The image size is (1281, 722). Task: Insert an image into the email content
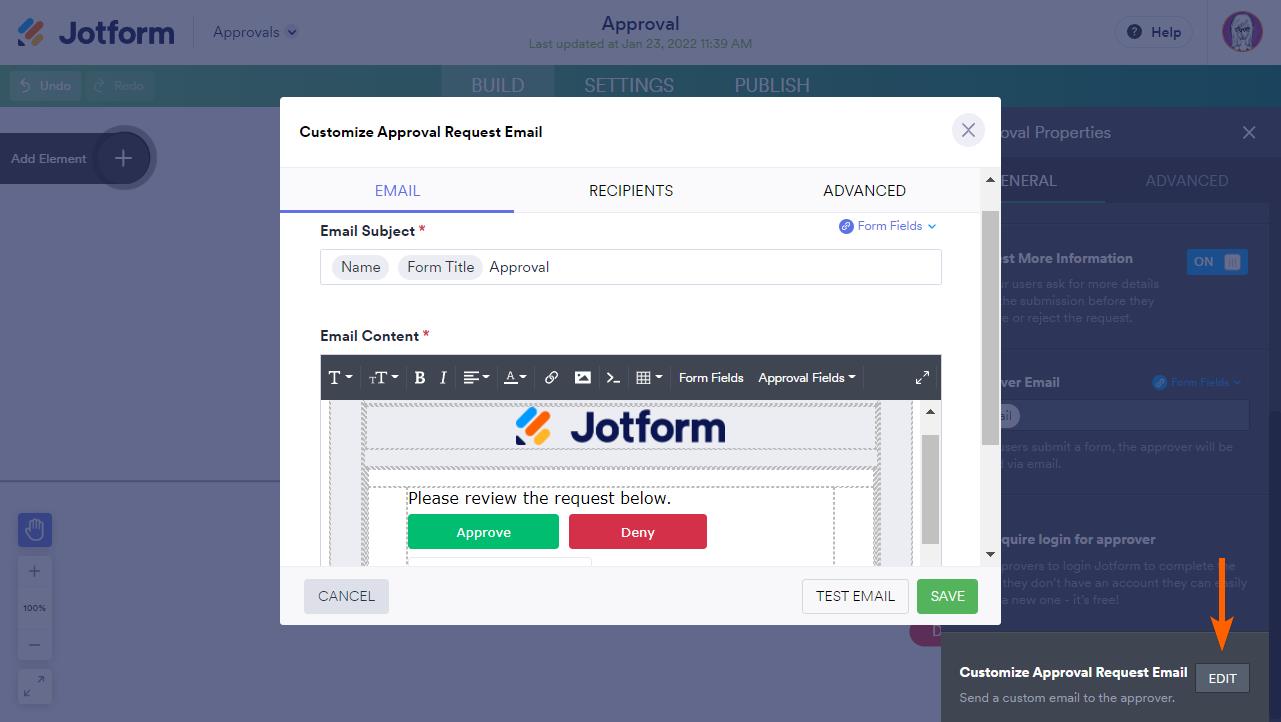click(582, 377)
